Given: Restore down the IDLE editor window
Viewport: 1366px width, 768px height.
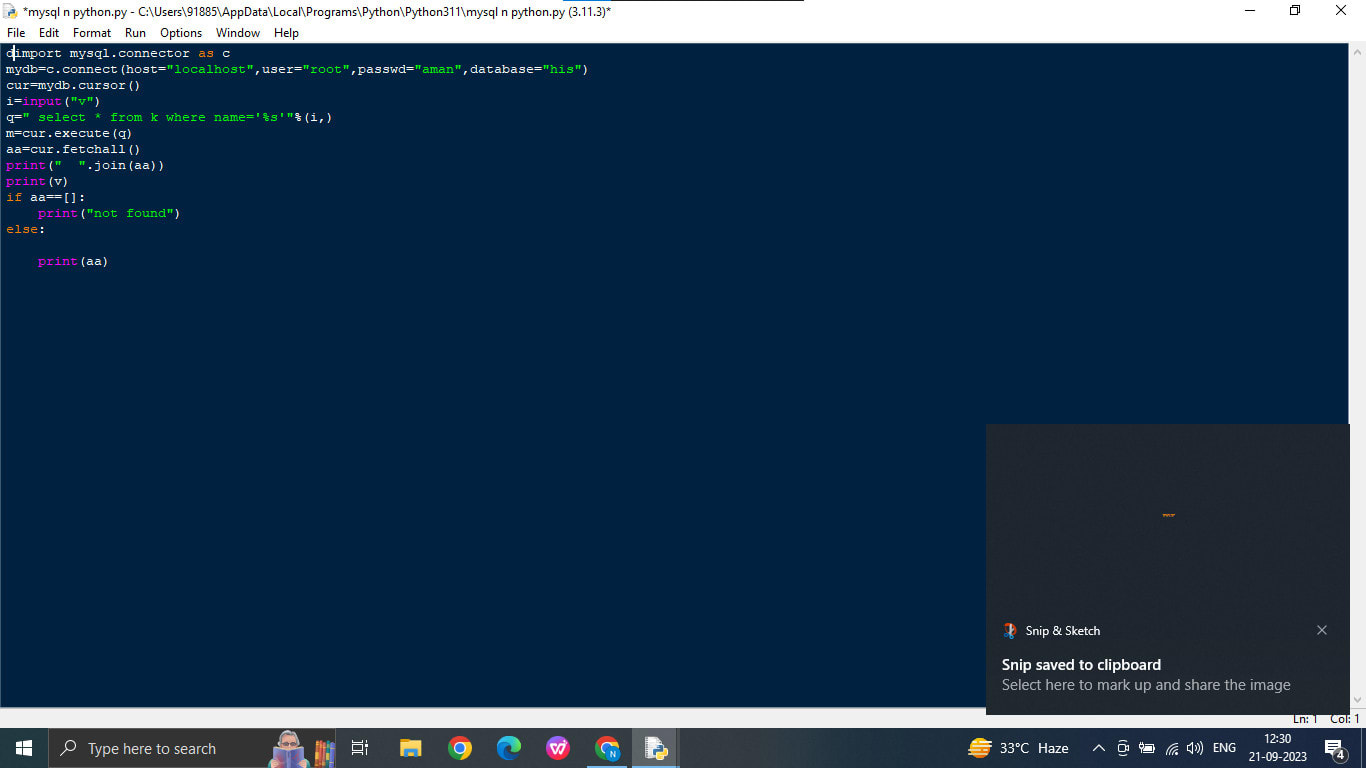Looking at the screenshot, I should point(1296,11).
